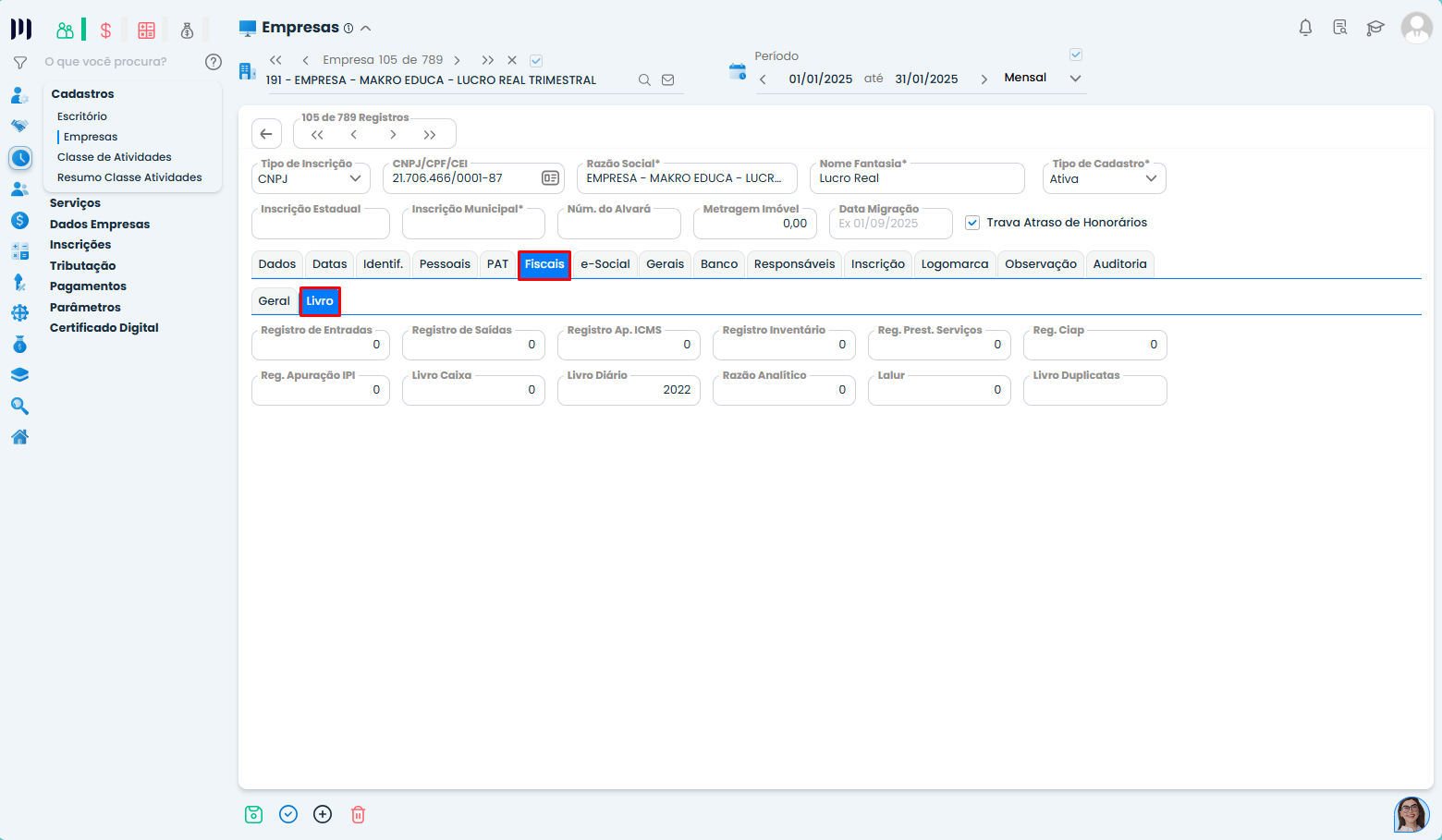Click the Livro Diário input field
Viewport: 1442px width, 840px height.
coord(629,390)
